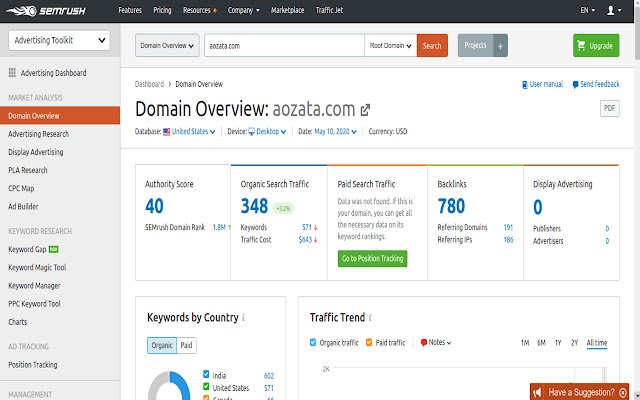Open CPC Map in sidebar
Screen dimensions: 640x400
(x=21, y=189)
